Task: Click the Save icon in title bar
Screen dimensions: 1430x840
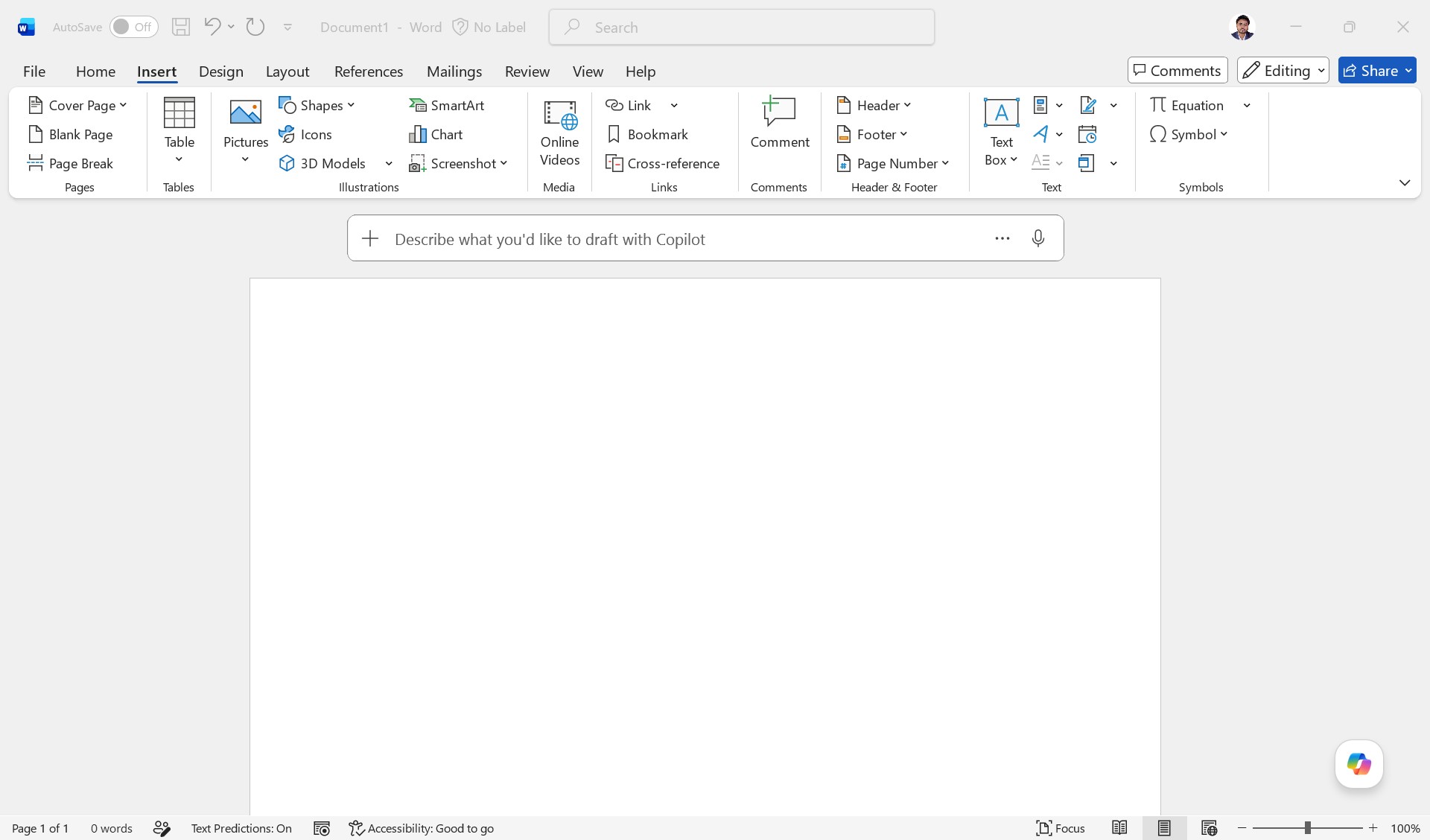Action: pos(181,27)
